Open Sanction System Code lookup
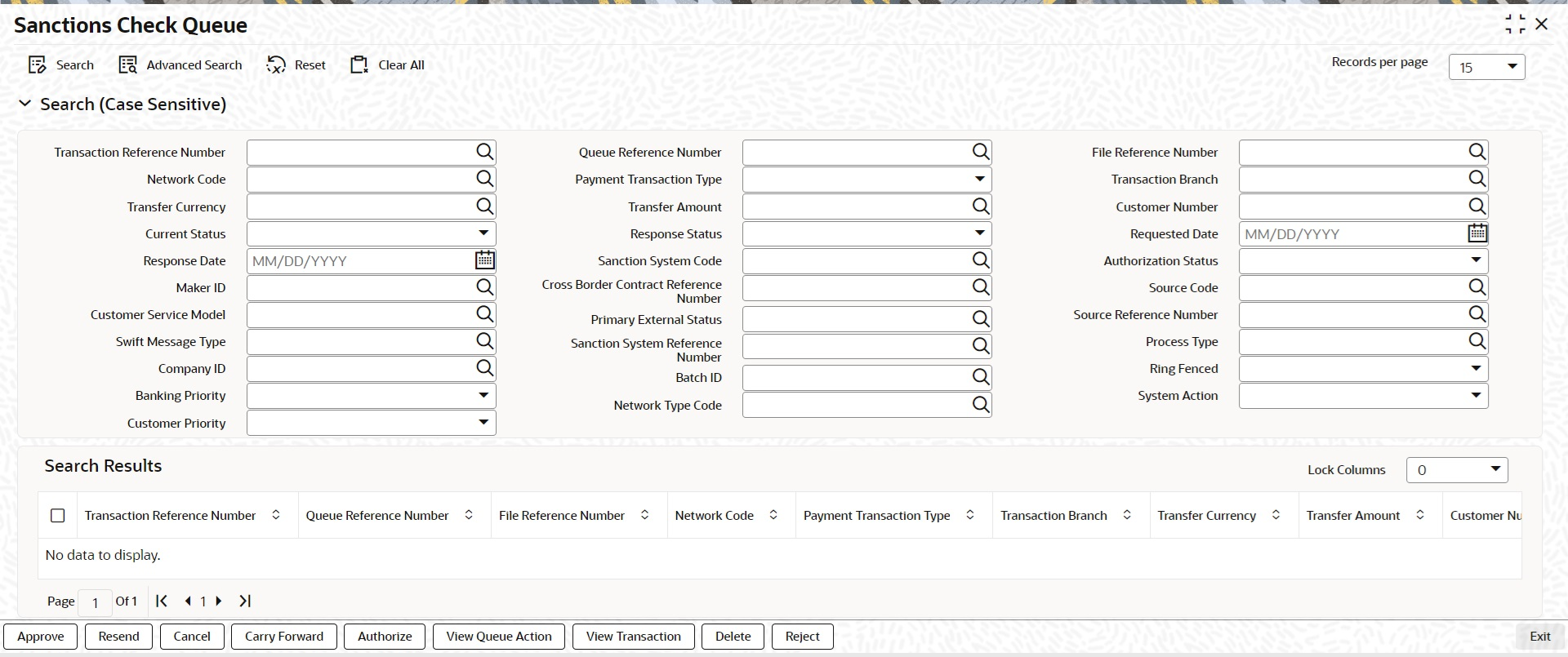The height and width of the screenshot is (657, 1568). 981,260
